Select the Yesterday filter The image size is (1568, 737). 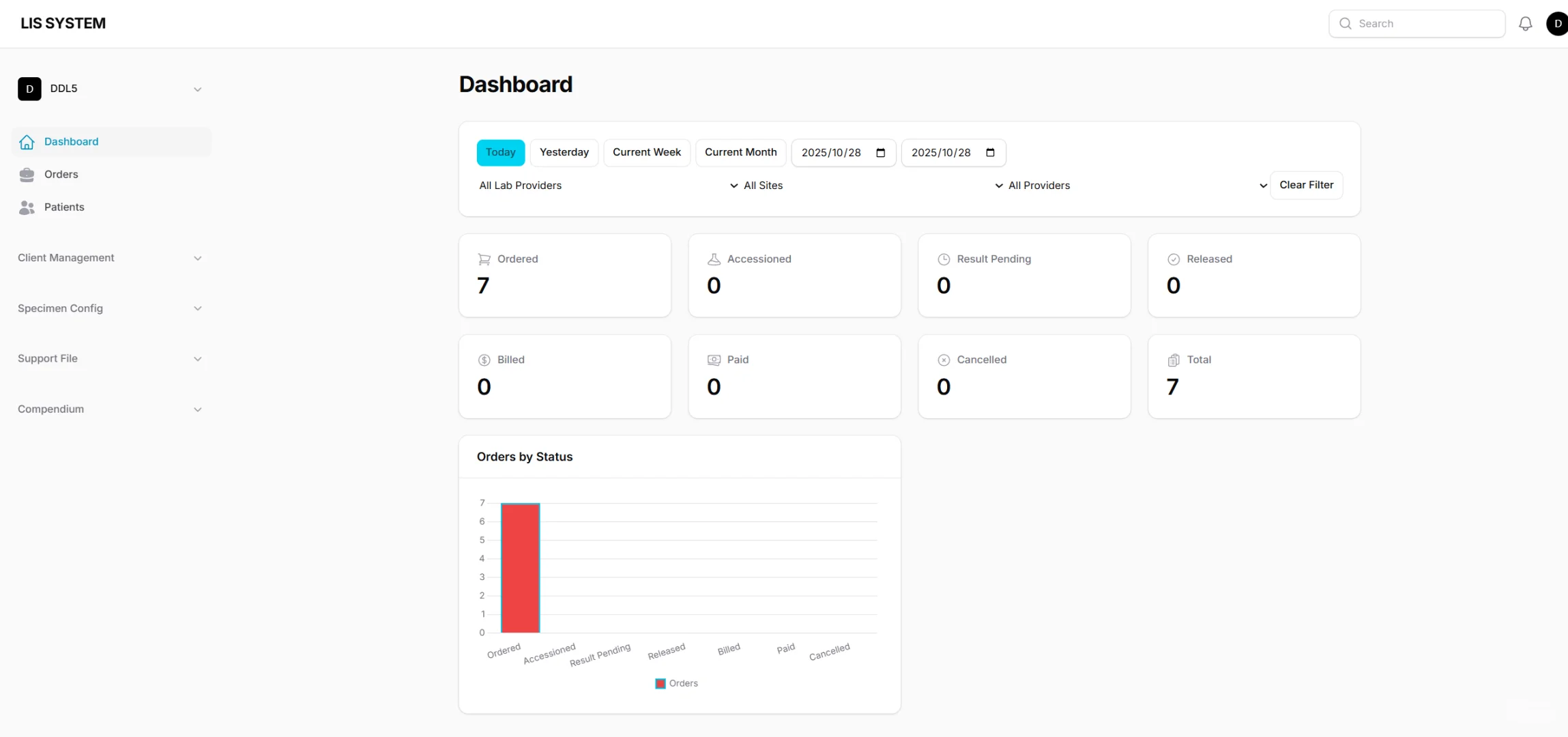pyautogui.click(x=564, y=152)
